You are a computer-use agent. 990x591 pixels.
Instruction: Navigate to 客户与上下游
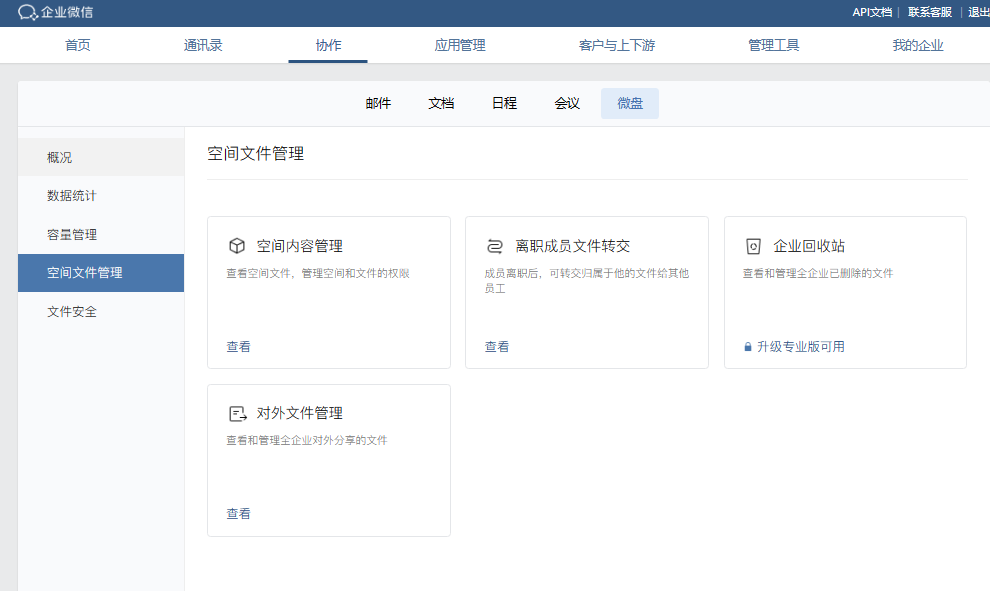point(617,44)
